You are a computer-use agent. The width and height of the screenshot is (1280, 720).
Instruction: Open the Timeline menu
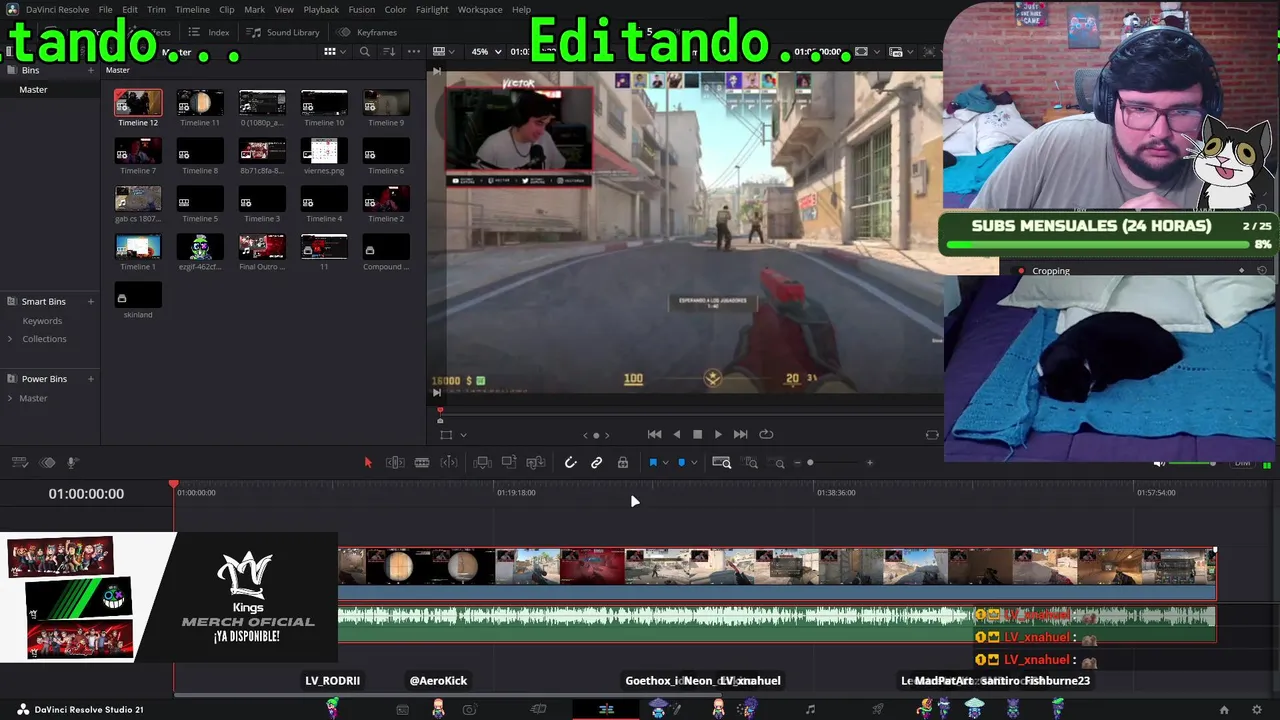[x=192, y=9]
